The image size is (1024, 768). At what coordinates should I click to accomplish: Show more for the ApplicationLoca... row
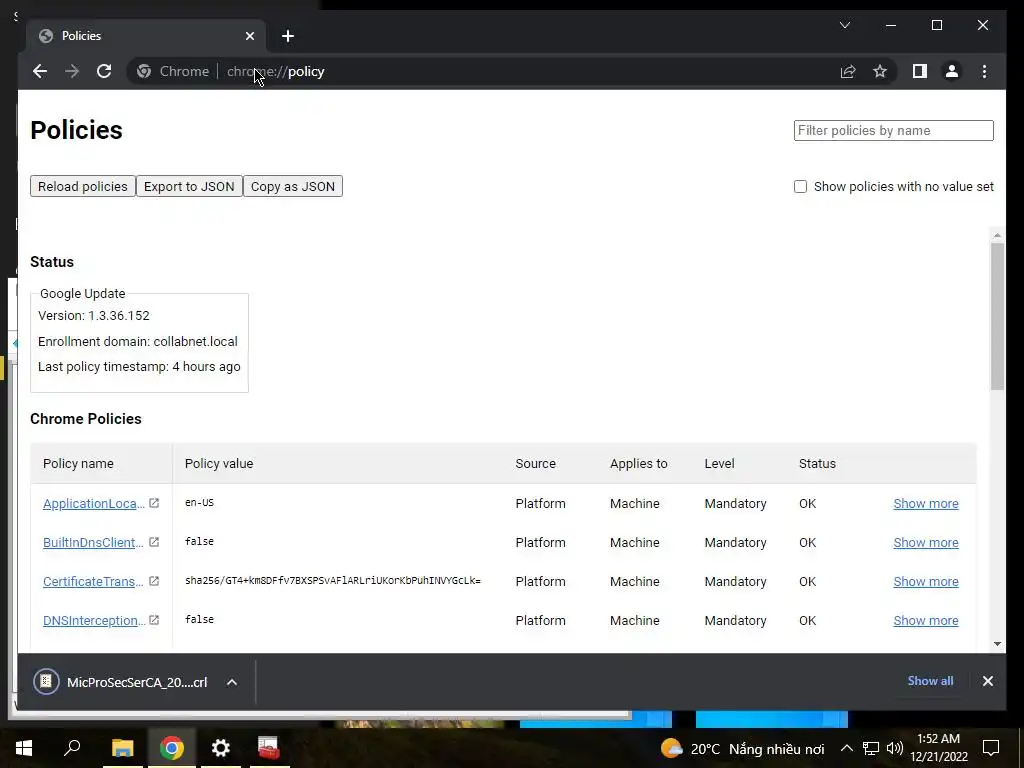(x=925, y=504)
